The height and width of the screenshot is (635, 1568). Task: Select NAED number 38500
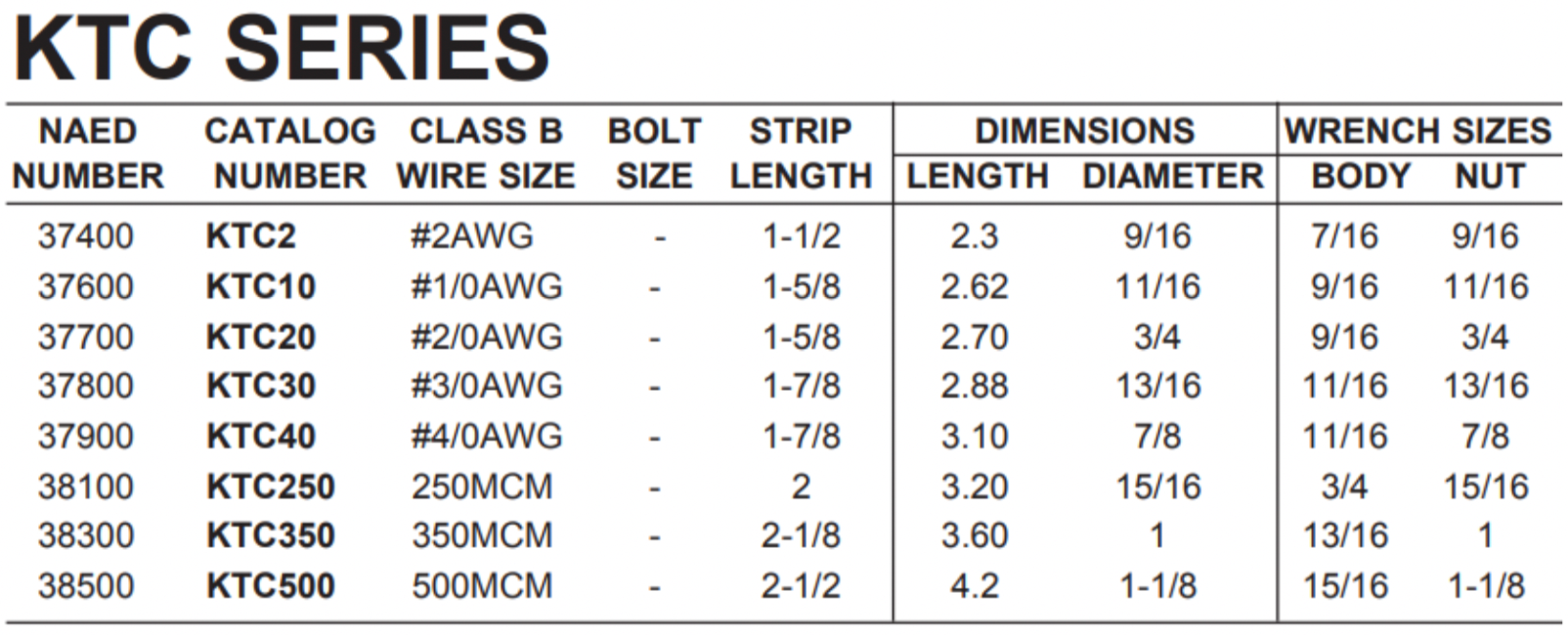(86, 586)
